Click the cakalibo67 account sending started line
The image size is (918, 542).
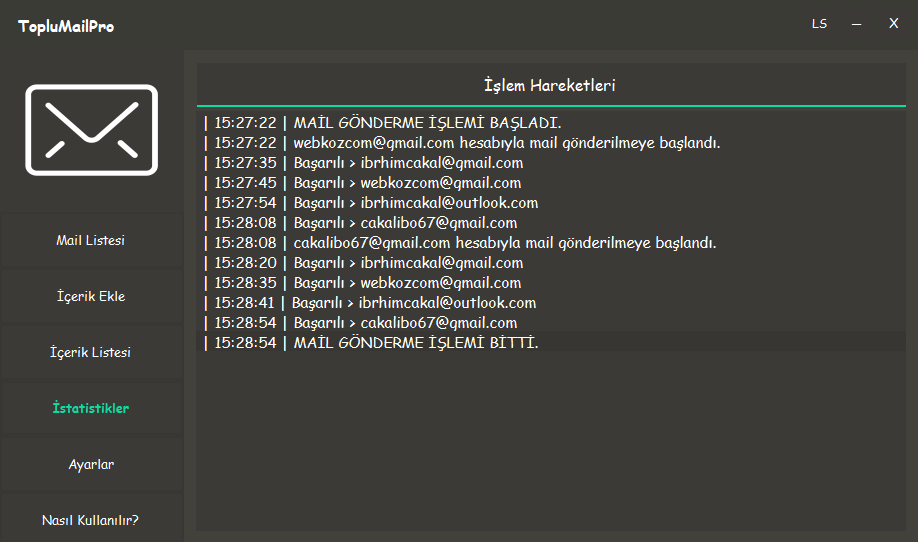[460, 243]
